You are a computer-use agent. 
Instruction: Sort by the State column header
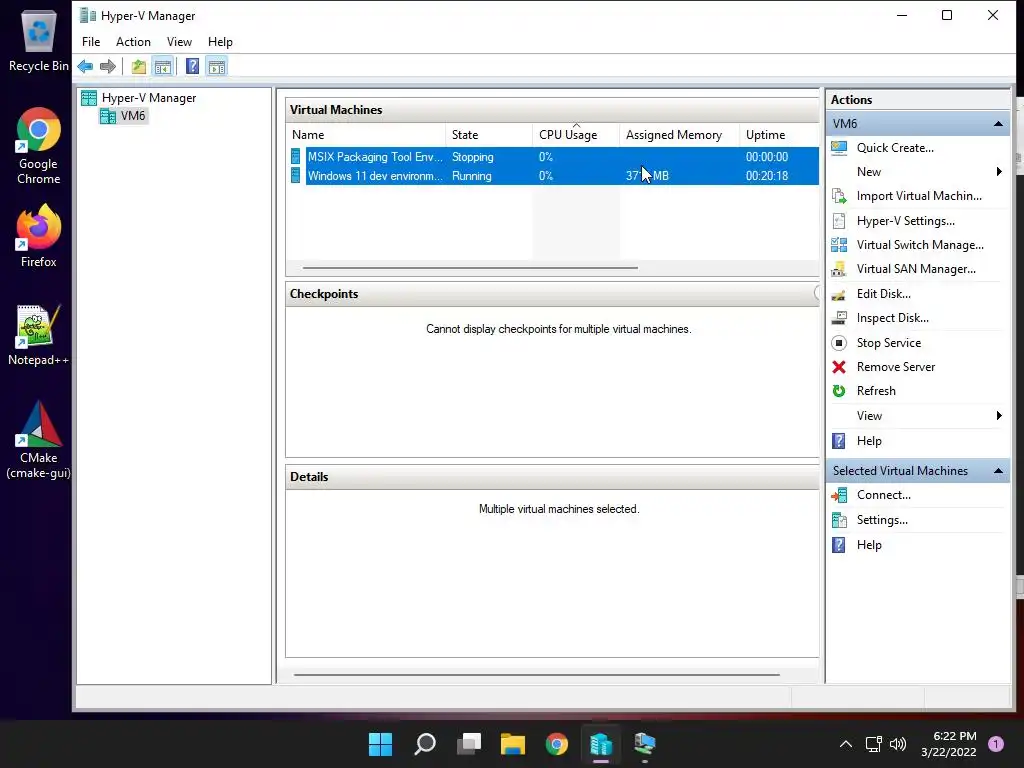[488, 135]
